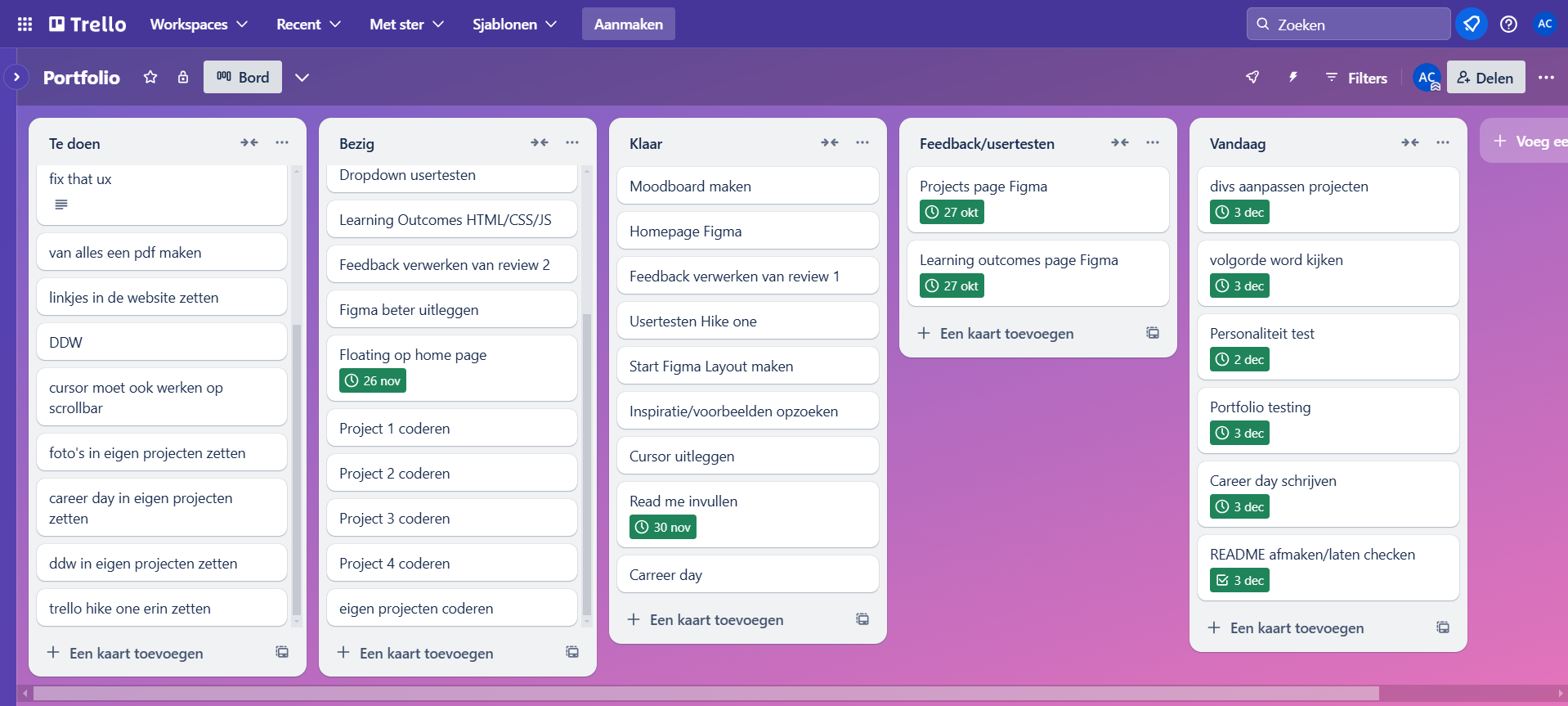Toggle the 3 dec due date on README afmaken/laten checken

1239,580
